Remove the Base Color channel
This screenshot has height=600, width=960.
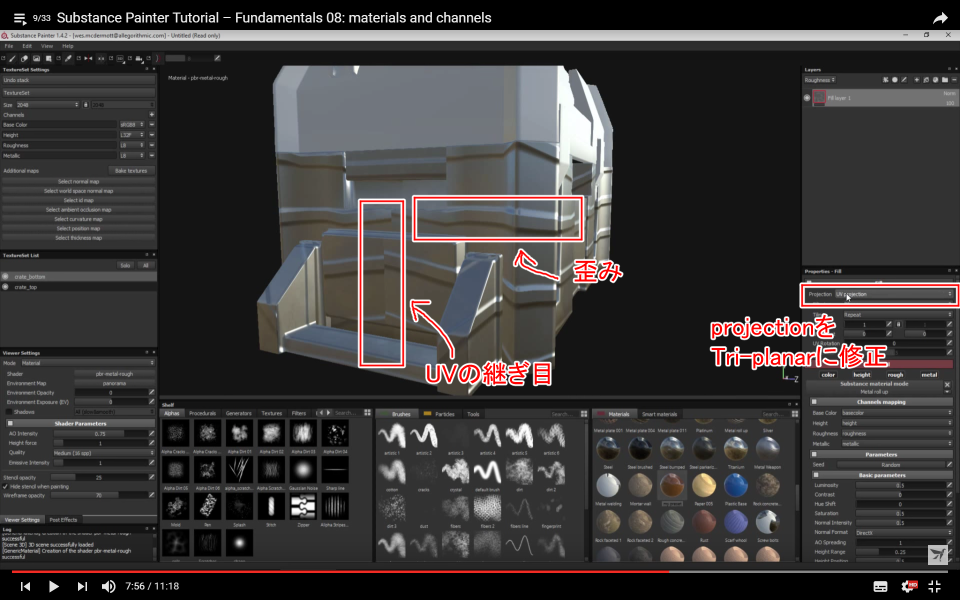tap(151, 125)
